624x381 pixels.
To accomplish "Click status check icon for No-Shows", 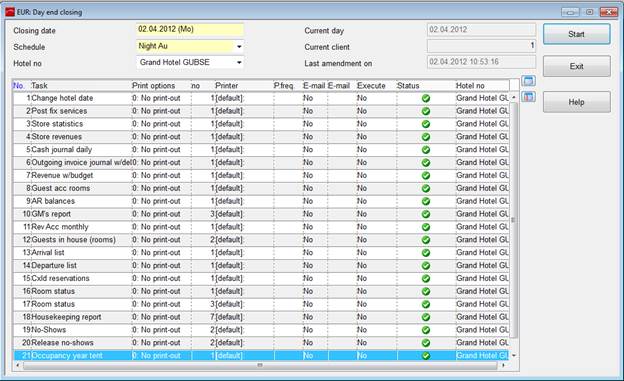I will point(426,330).
